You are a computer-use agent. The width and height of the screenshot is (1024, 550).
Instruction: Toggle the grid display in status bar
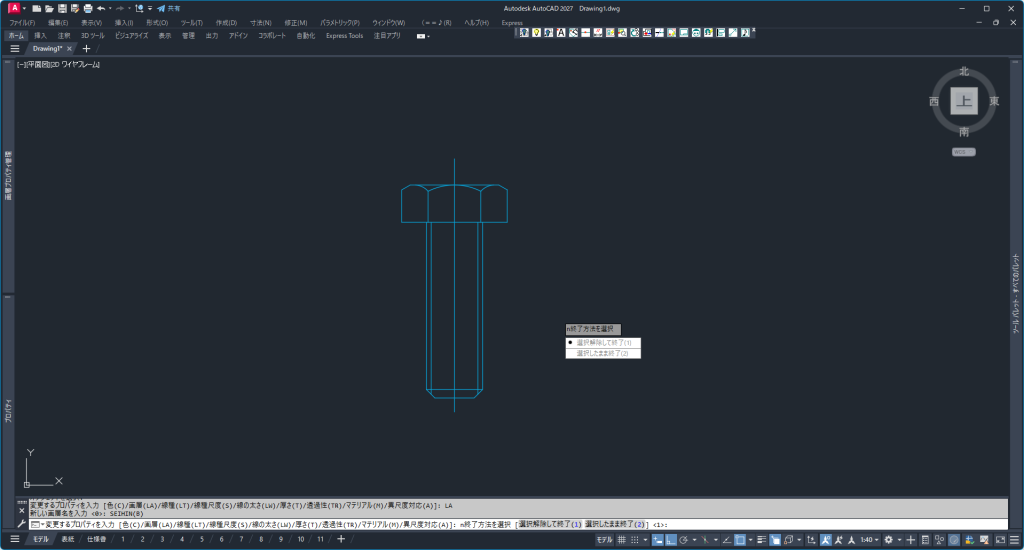coord(622,540)
